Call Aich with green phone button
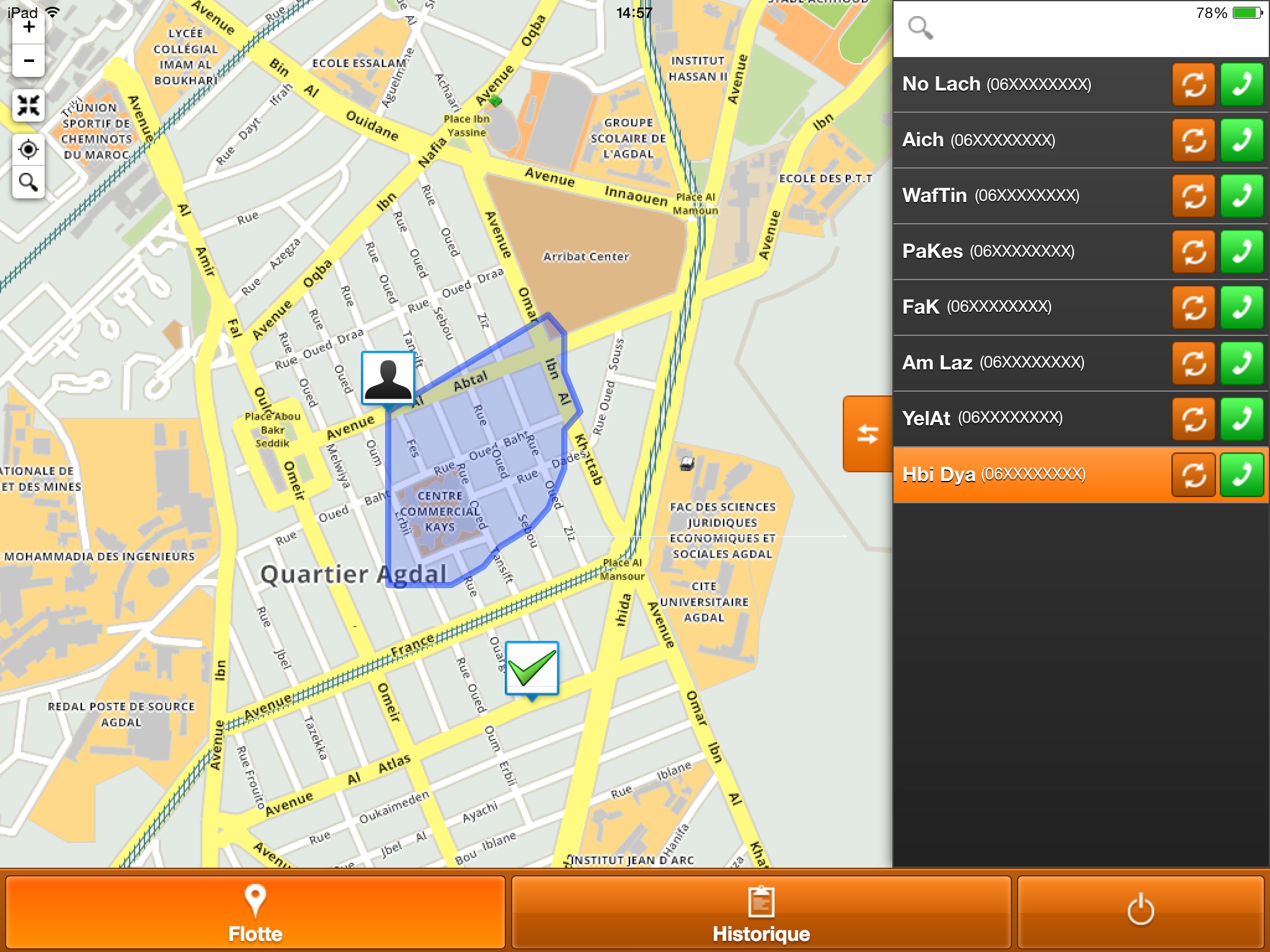 1241,140
